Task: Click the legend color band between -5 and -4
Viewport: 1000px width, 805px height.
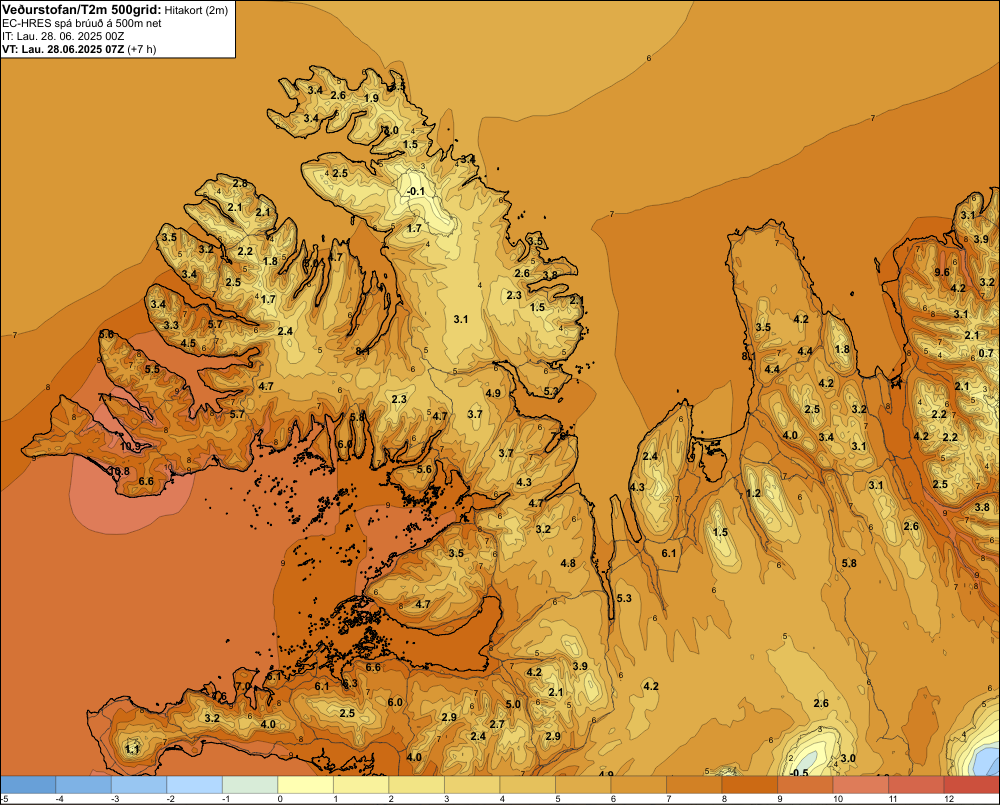Action: pos(28,785)
